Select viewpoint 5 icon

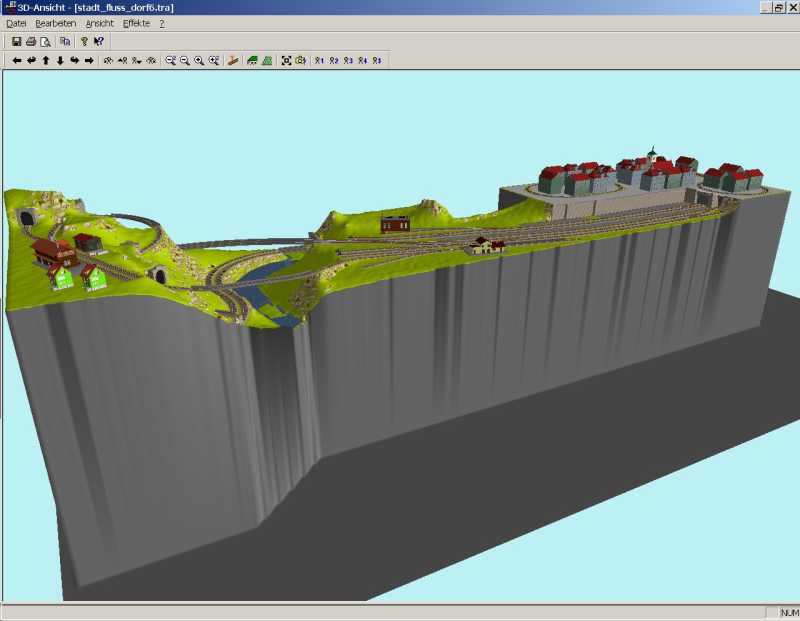(376, 61)
